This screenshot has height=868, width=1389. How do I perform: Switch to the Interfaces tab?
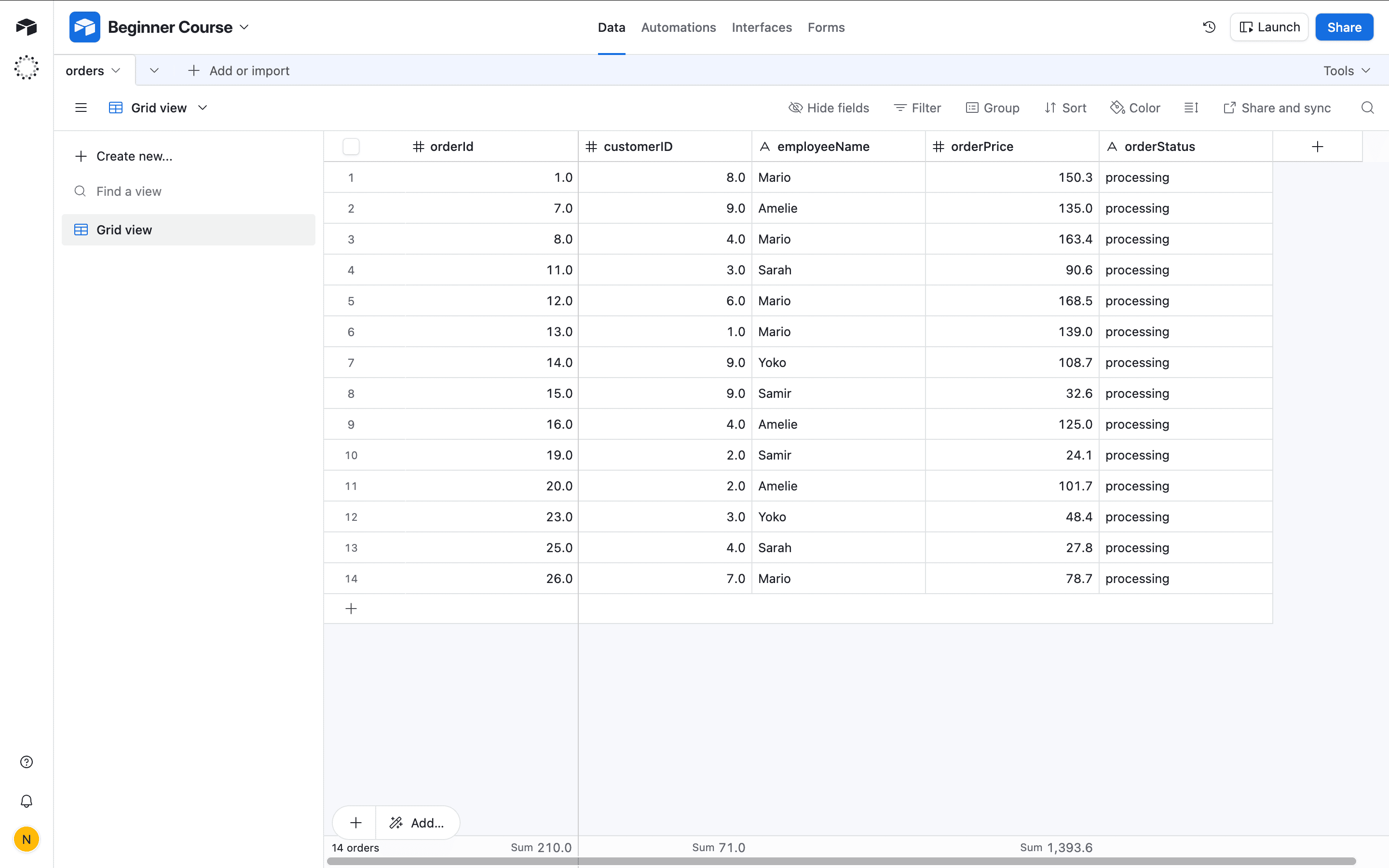point(762,27)
